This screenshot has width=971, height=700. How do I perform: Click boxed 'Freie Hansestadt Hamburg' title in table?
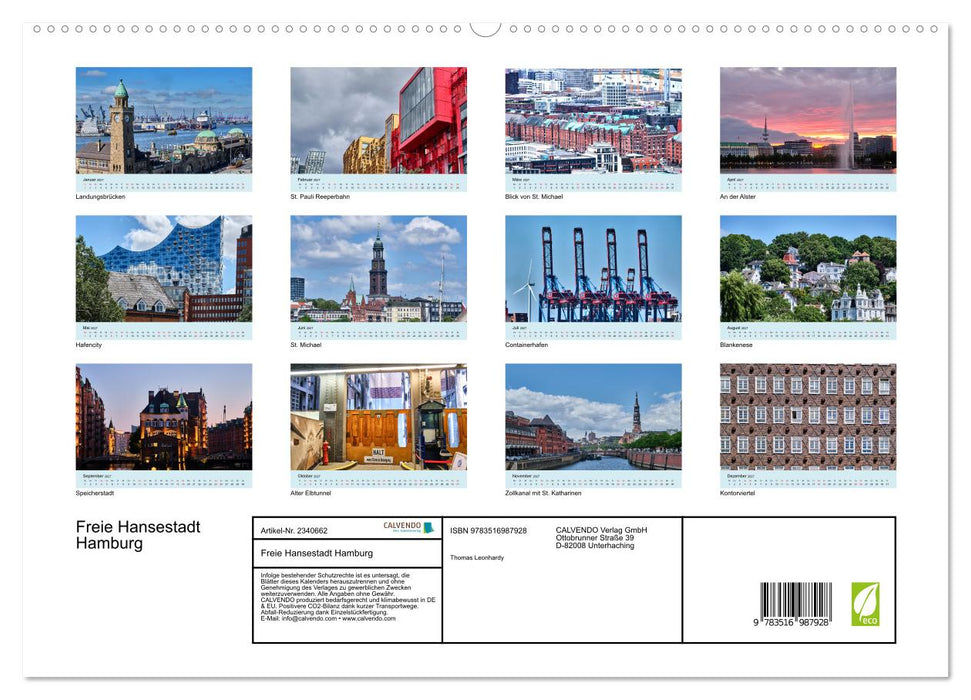click(316, 553)
